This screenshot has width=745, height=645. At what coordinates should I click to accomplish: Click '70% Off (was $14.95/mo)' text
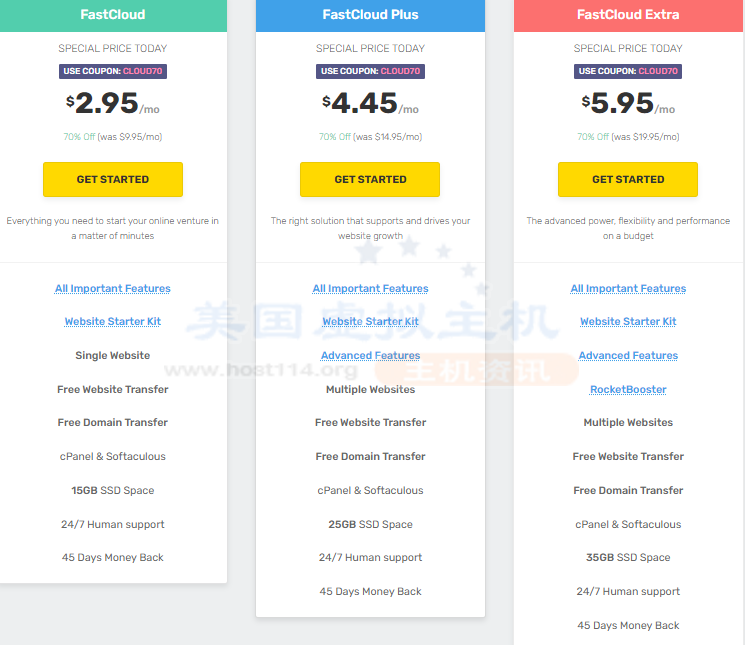coord(370,137)
